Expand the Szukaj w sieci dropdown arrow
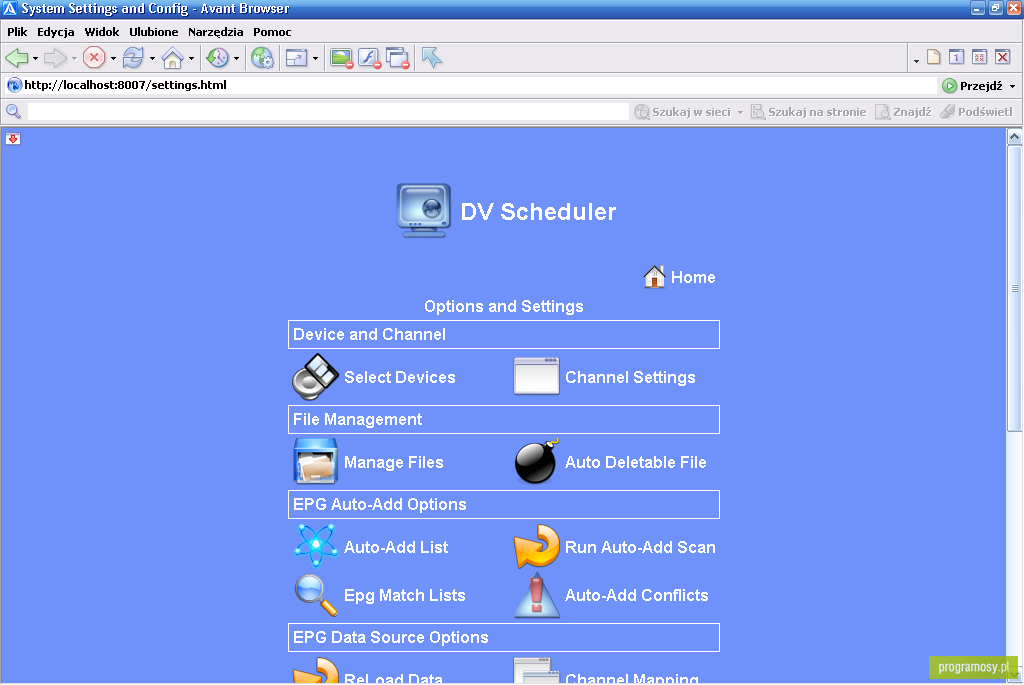Screen dimensions: 1024x685 click(740, 112)
